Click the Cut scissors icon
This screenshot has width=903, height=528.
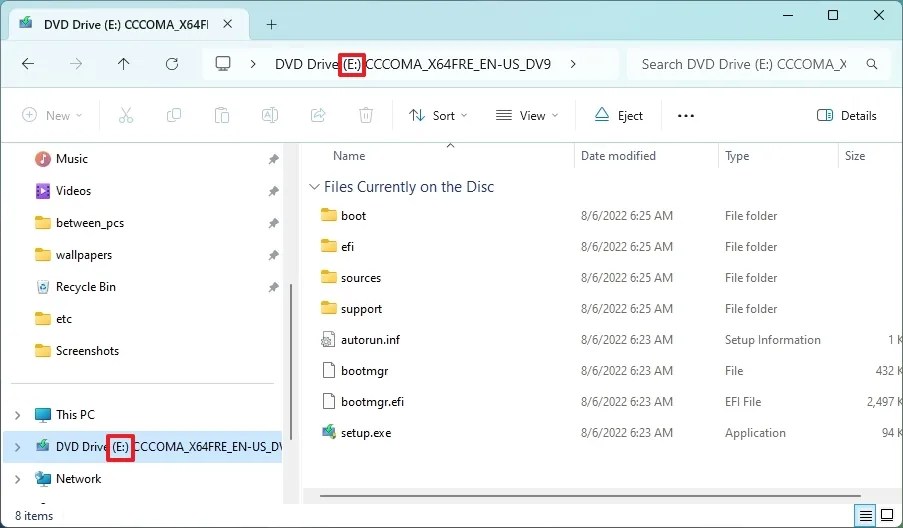coord(126,115)
